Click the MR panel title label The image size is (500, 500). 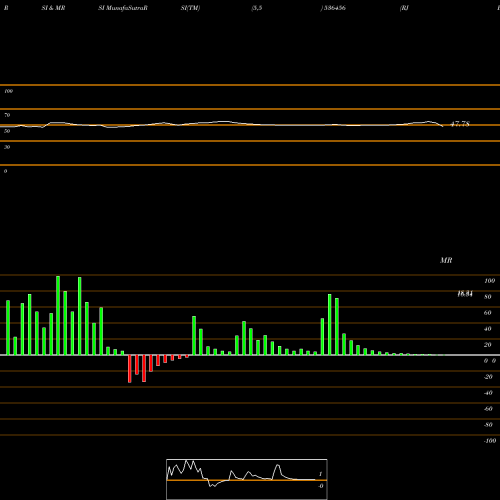pos(446,260)
